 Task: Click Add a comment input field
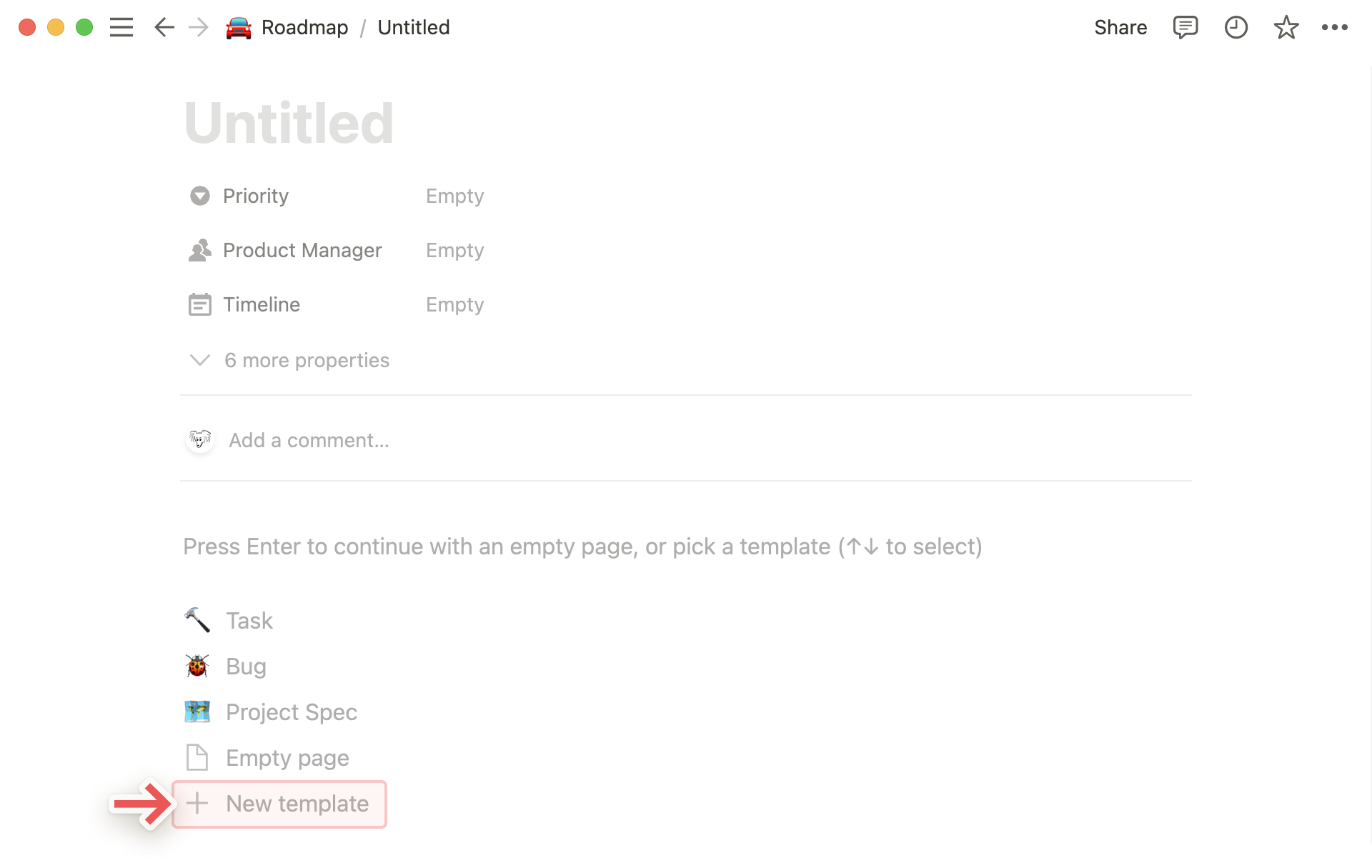(x=308, y=440)
